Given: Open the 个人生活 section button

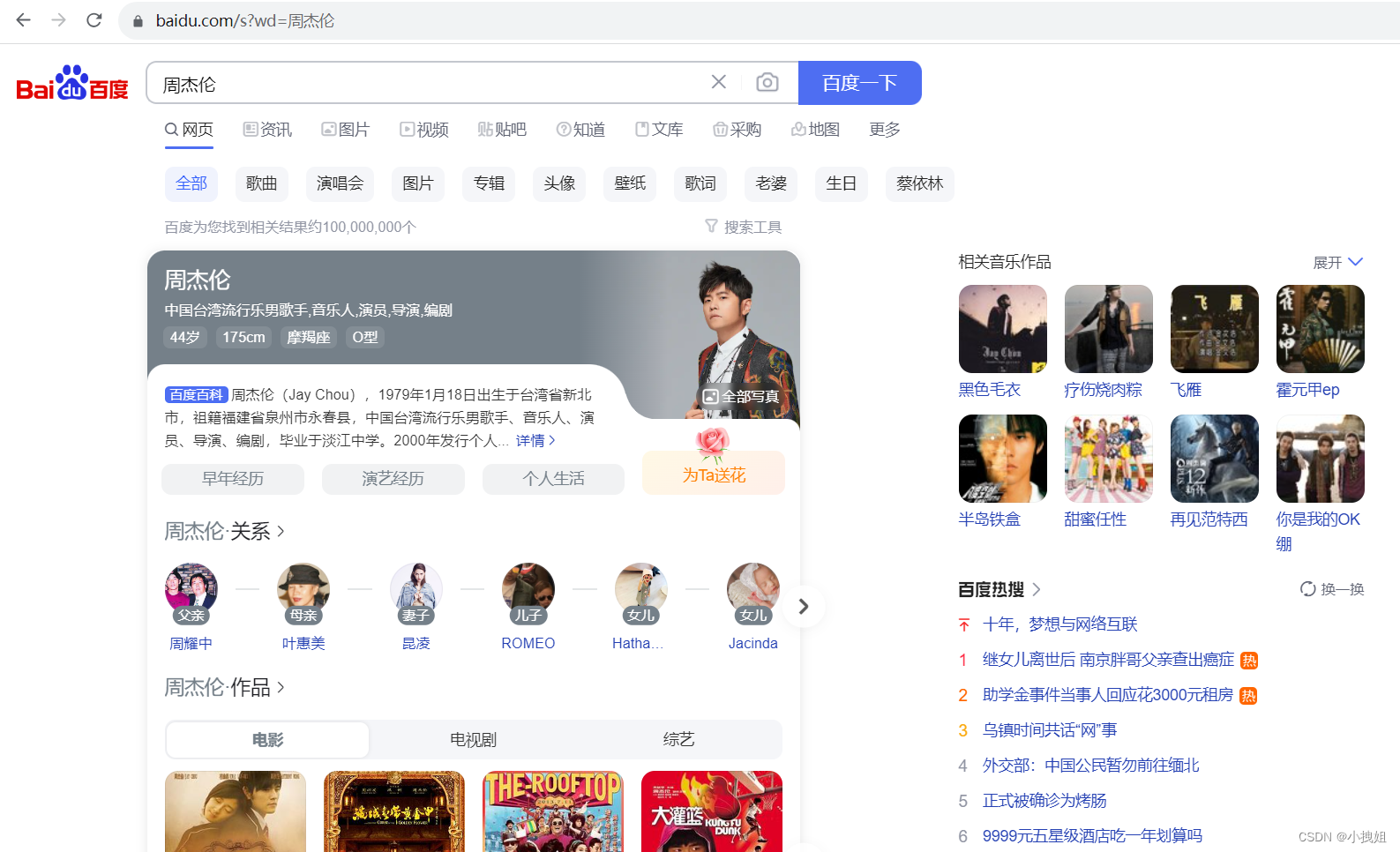Looking at the screenshot, I should pyautogui.click(x=553, y=479).
